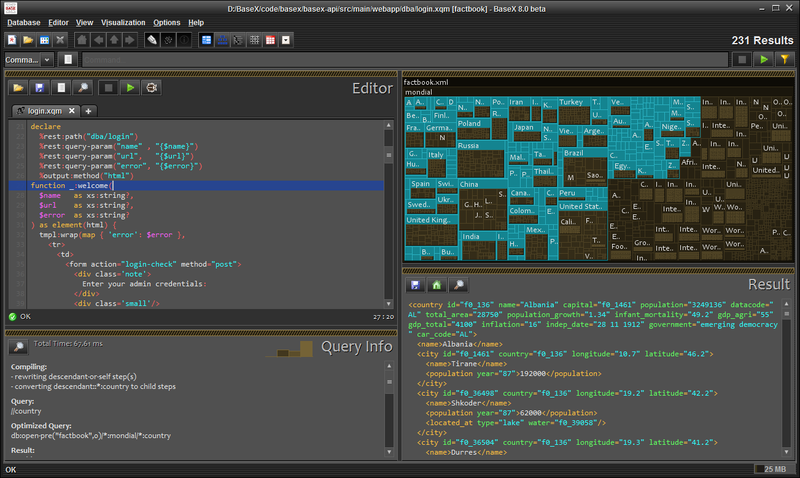
Task: Click the database properties icon in main toolbar
Action: click(44, 40)
